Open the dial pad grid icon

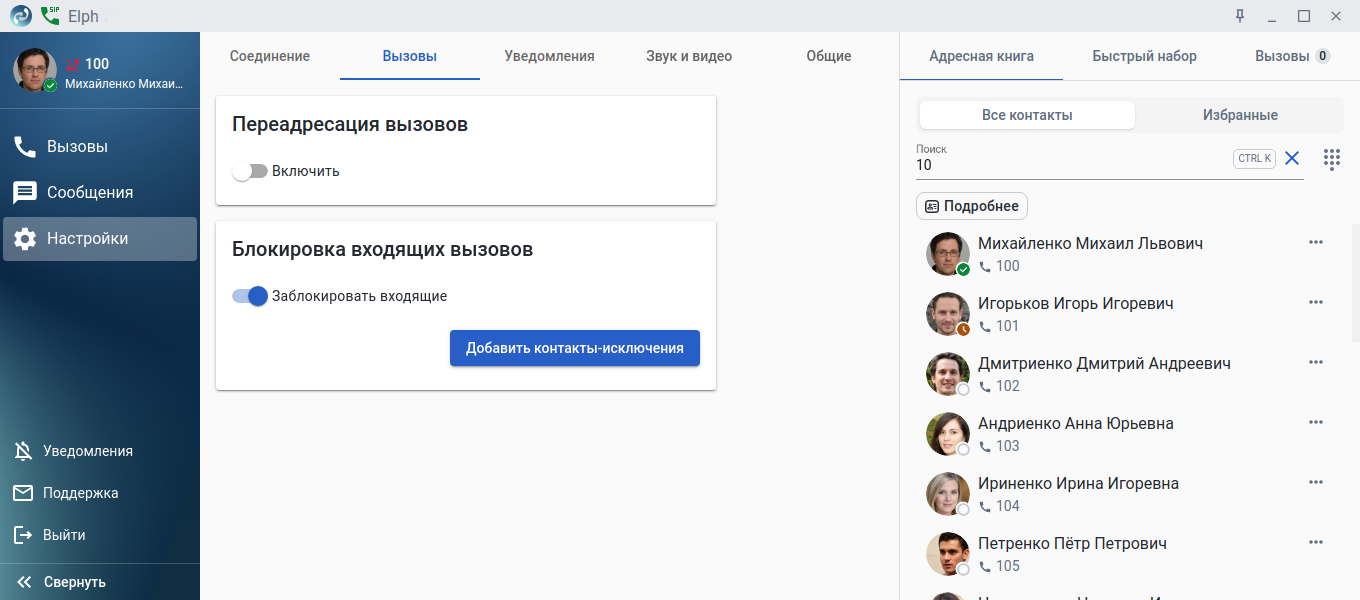1332,159
